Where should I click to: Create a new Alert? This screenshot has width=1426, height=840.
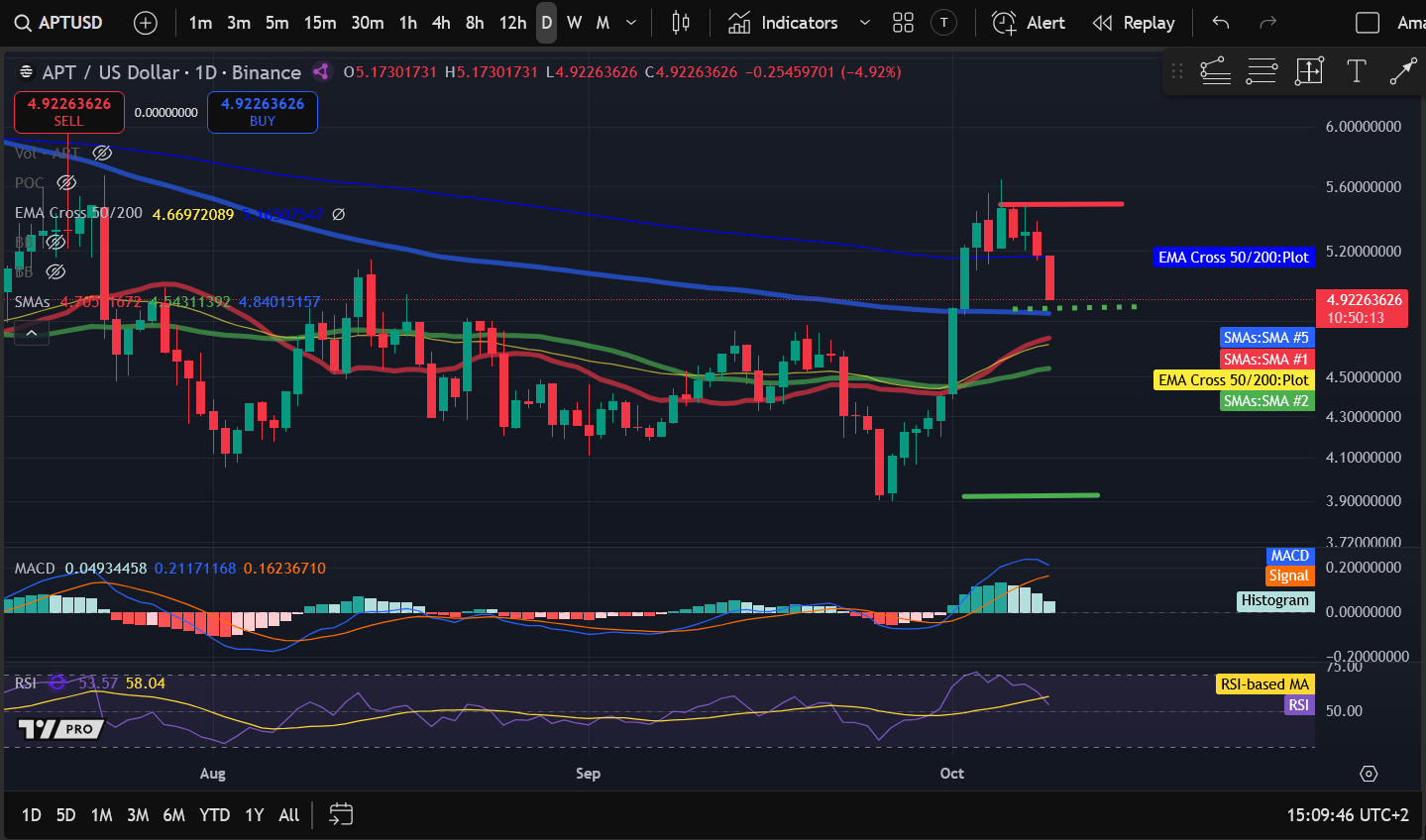(x=1029, y=23)
